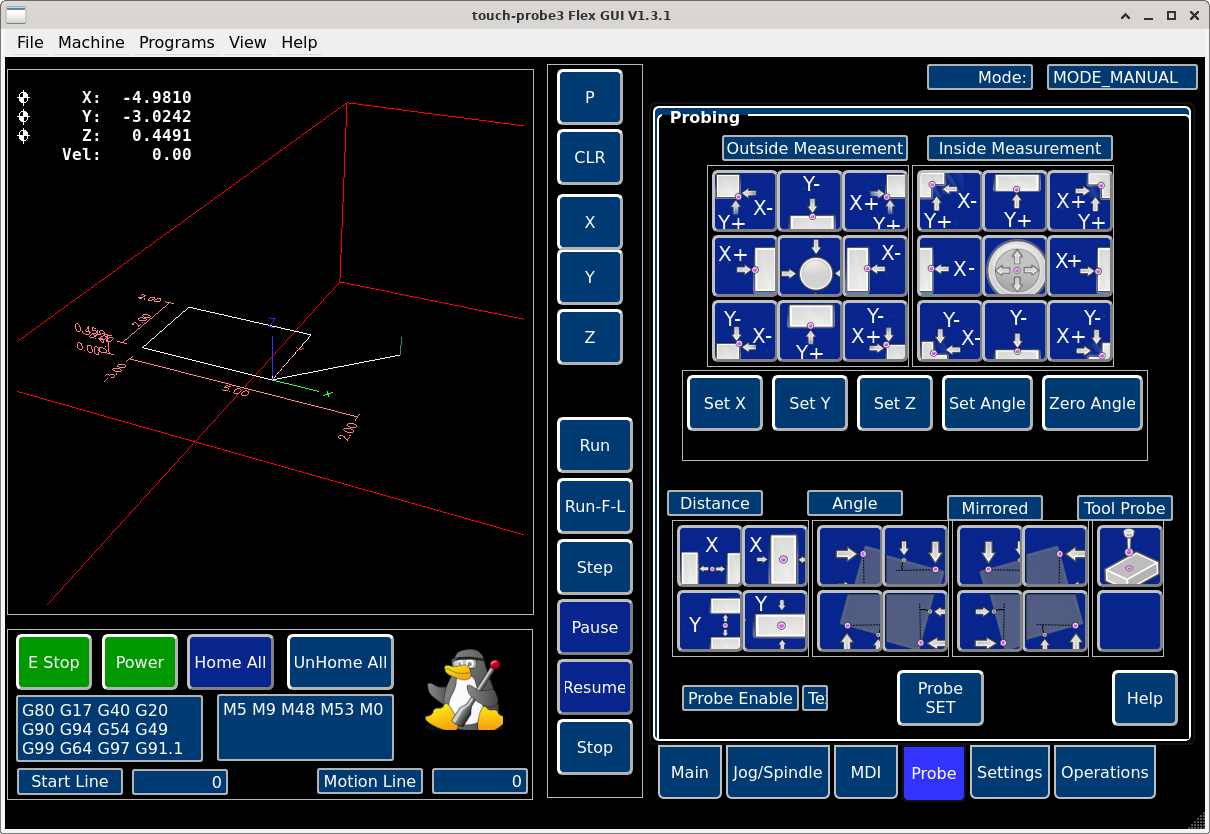Select outside Y- edge probe icon
The height and width of the screenshot is (834, 1210).
(810, 201)
